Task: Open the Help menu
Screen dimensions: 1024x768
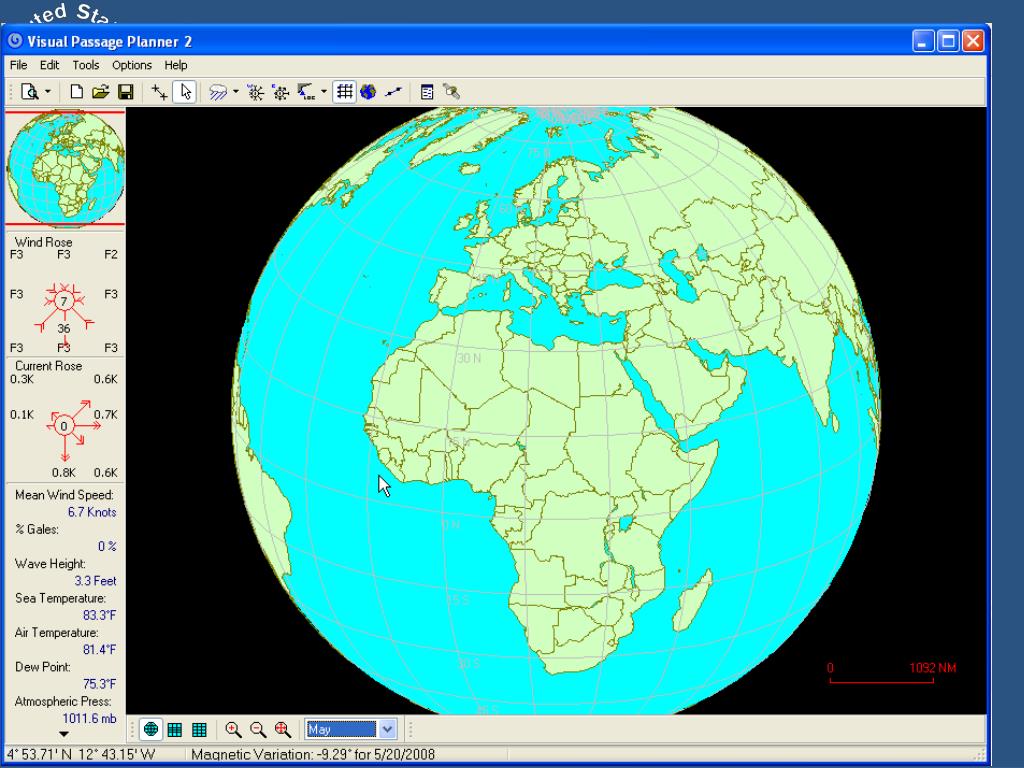Action: click(x=176, y=65)
